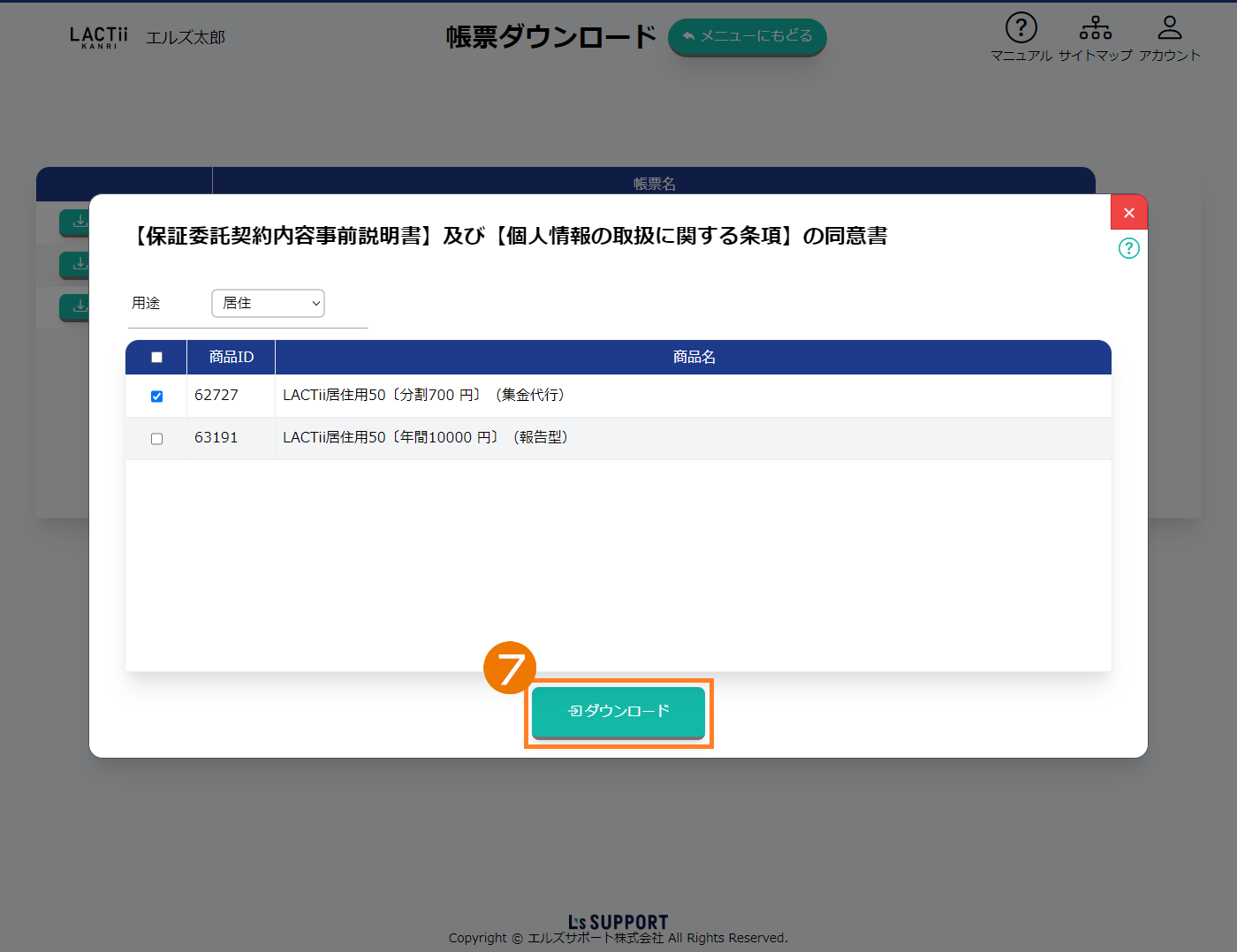Click the first download icon in background list
1237x952 pixels.
[x=76, y=222]
